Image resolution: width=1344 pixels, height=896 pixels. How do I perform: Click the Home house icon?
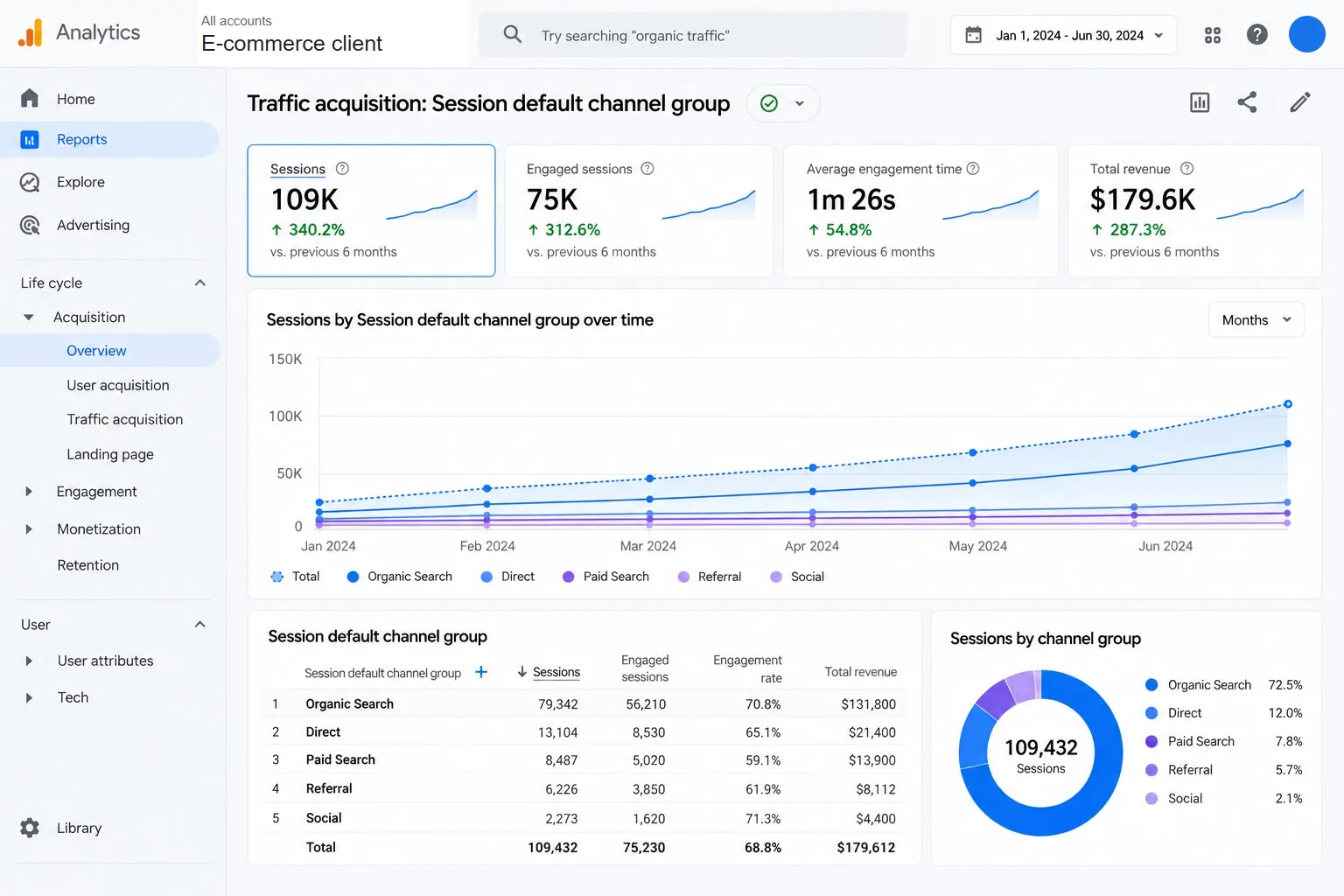tap(30, 98)
